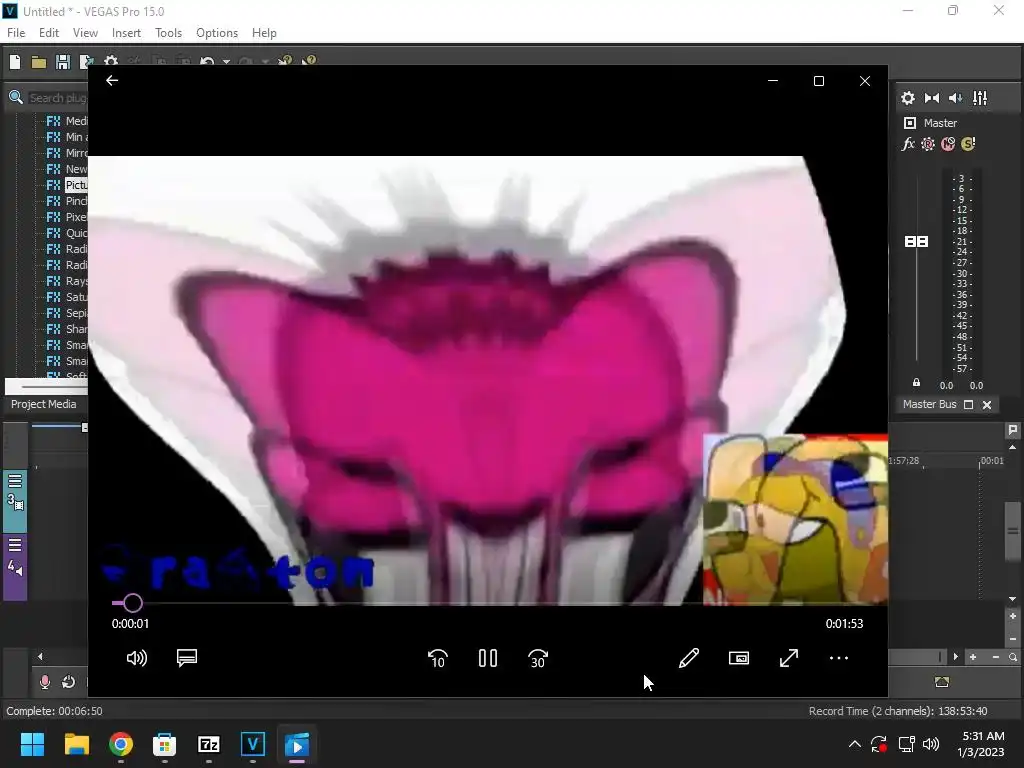Screen dimensions: 1024x768
Task: Click the Undo arrow in VEGAS toolbar
Action: click(207, 61)
